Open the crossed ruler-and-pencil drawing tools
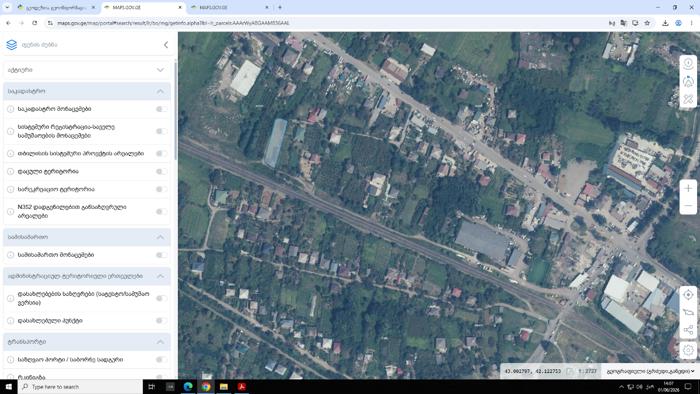The image size is (700, 394). click(x=688, y=99)
